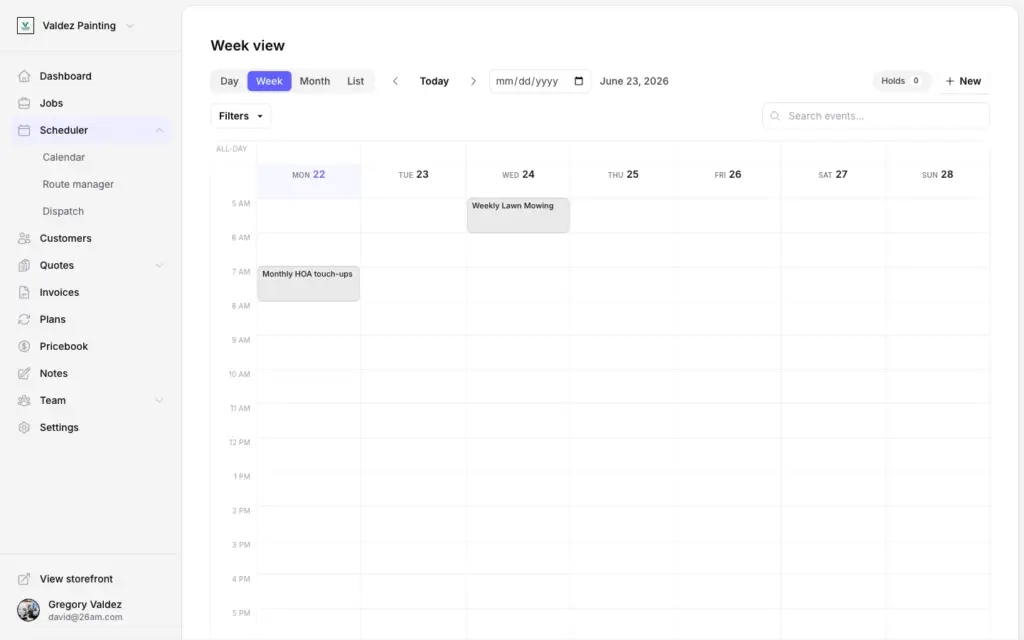The width and height of the screenshot is (1024, 640).
Task: Open the Weekly Lawn Mowing event
Action: 519,215
